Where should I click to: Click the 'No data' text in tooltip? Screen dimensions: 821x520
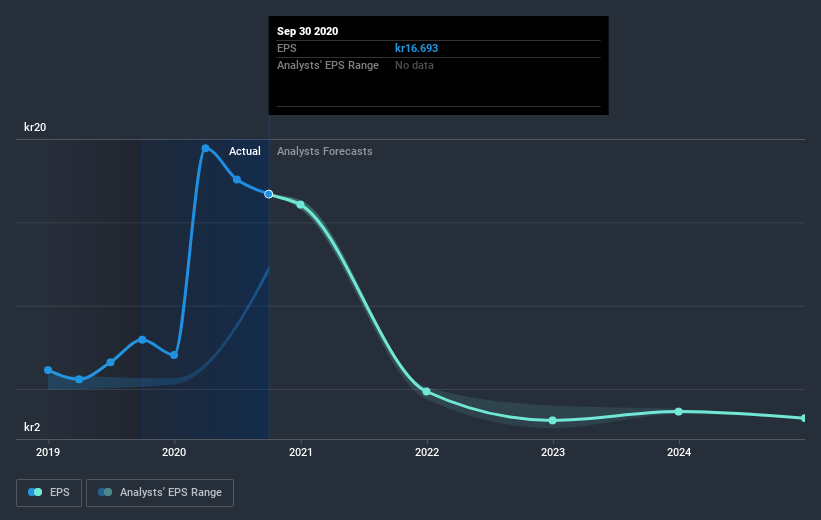(x=414, y=65)
